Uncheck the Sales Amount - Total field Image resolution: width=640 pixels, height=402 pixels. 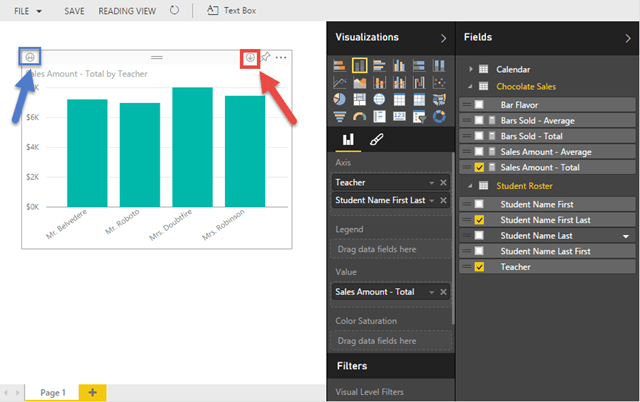pos(480,167)
